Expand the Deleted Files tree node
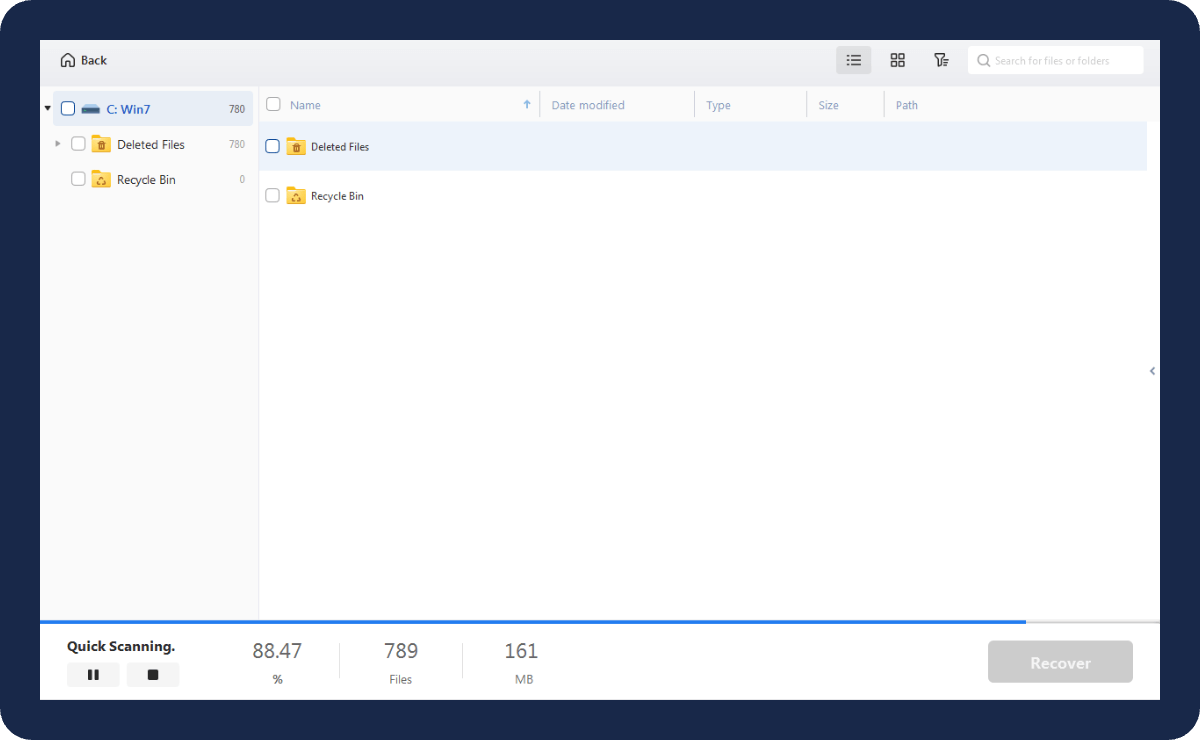Image resolution: width=1200 pixels, height=740 pixels. (x=58, y=144)
